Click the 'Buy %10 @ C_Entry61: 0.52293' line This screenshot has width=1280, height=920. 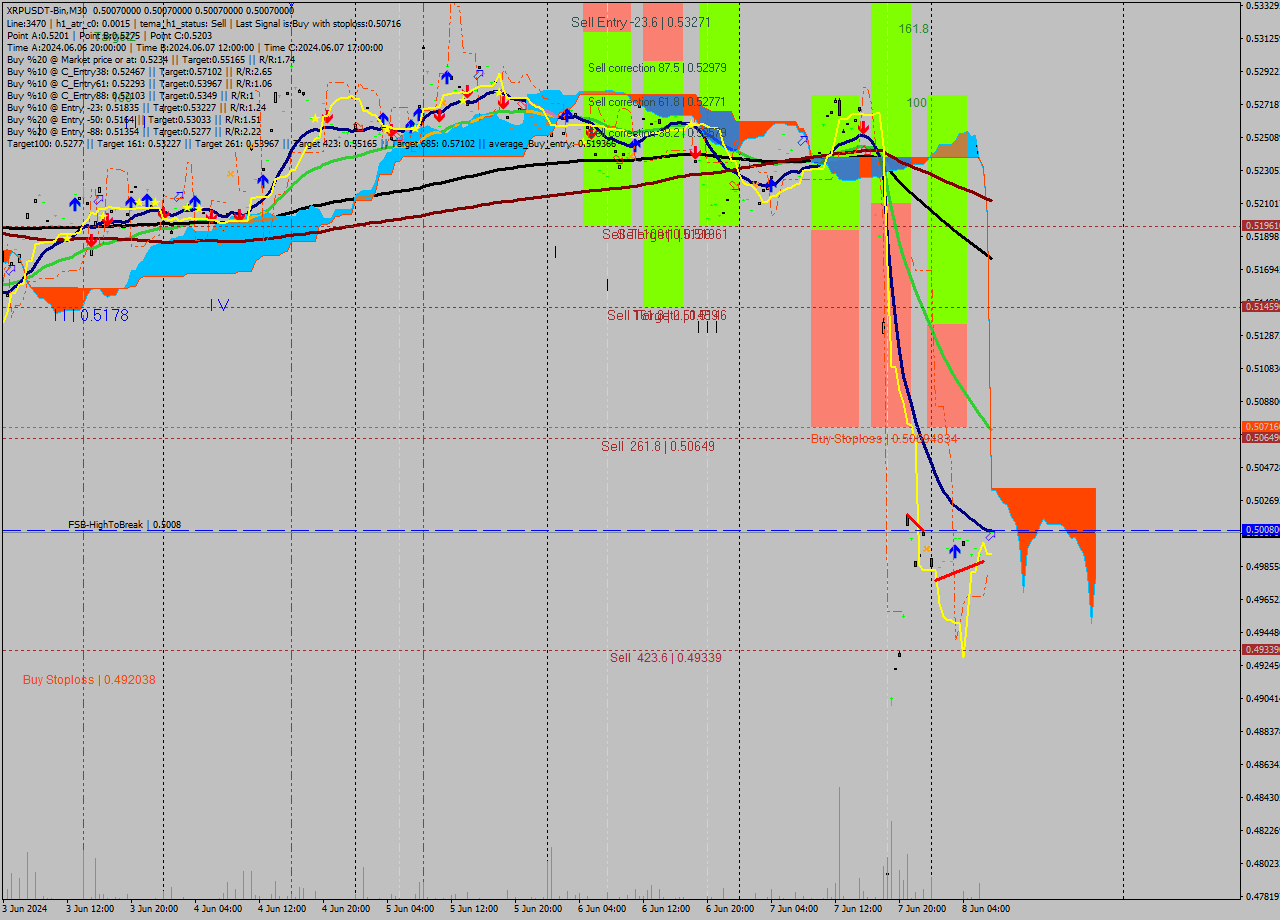[x=139, y=83]
